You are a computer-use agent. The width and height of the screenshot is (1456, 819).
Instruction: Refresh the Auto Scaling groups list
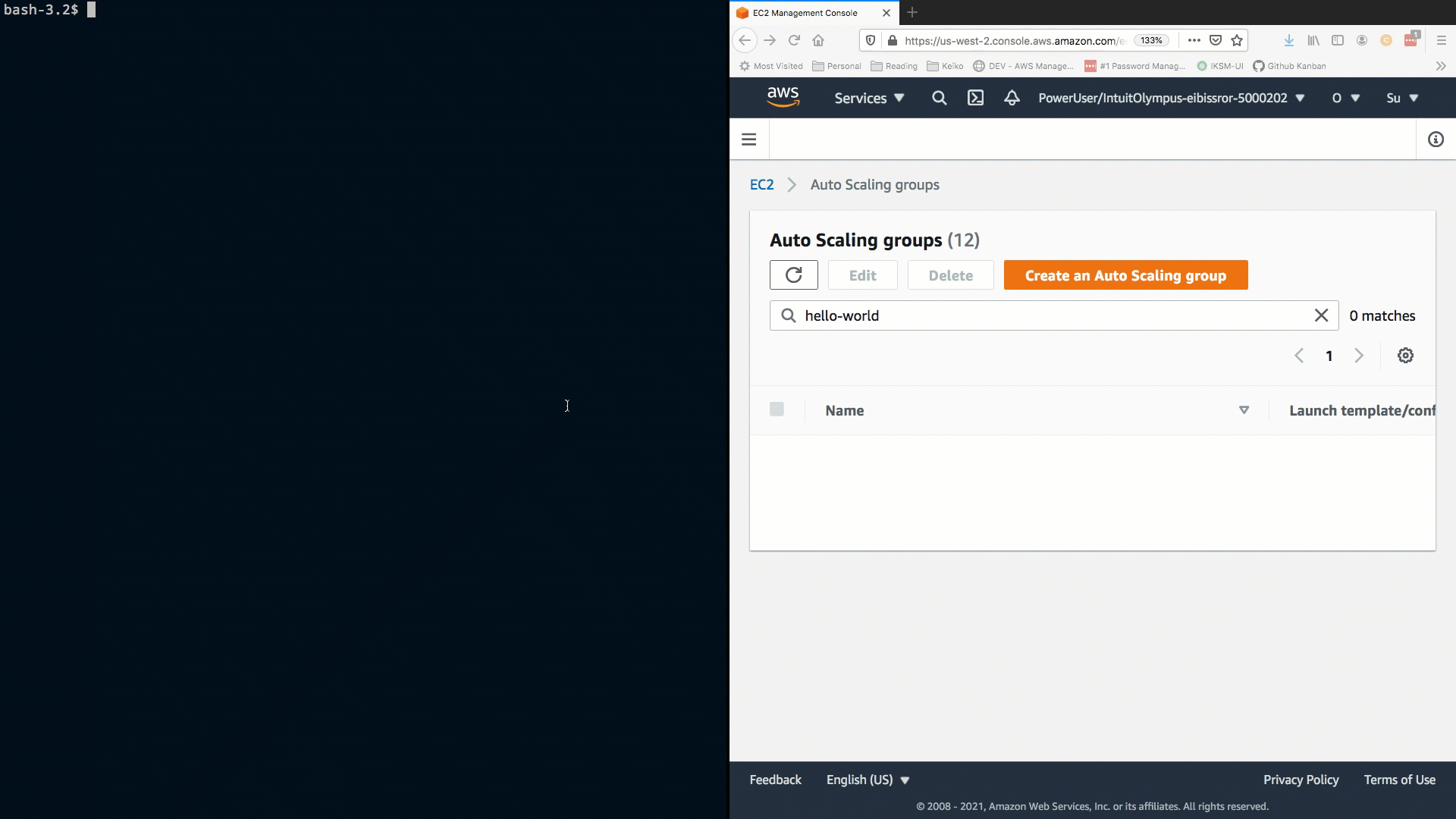tap(793, 275)
